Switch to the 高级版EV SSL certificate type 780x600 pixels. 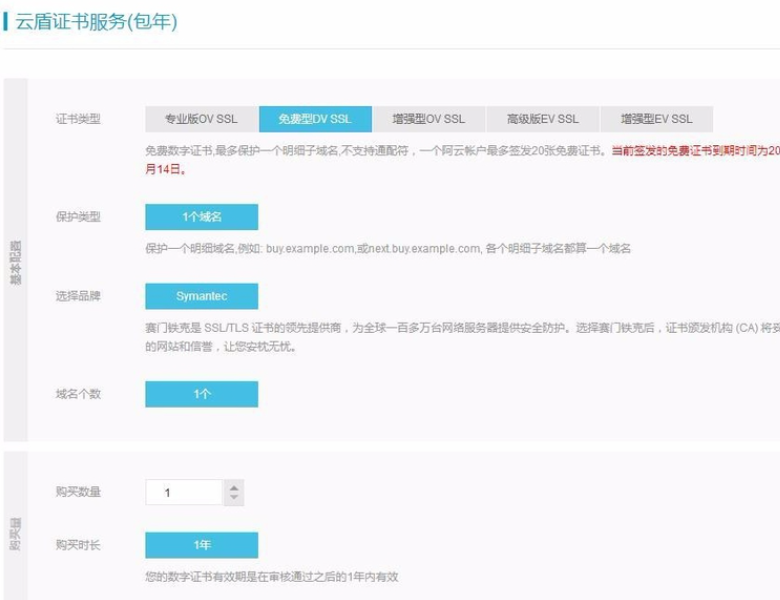point(542,119)
